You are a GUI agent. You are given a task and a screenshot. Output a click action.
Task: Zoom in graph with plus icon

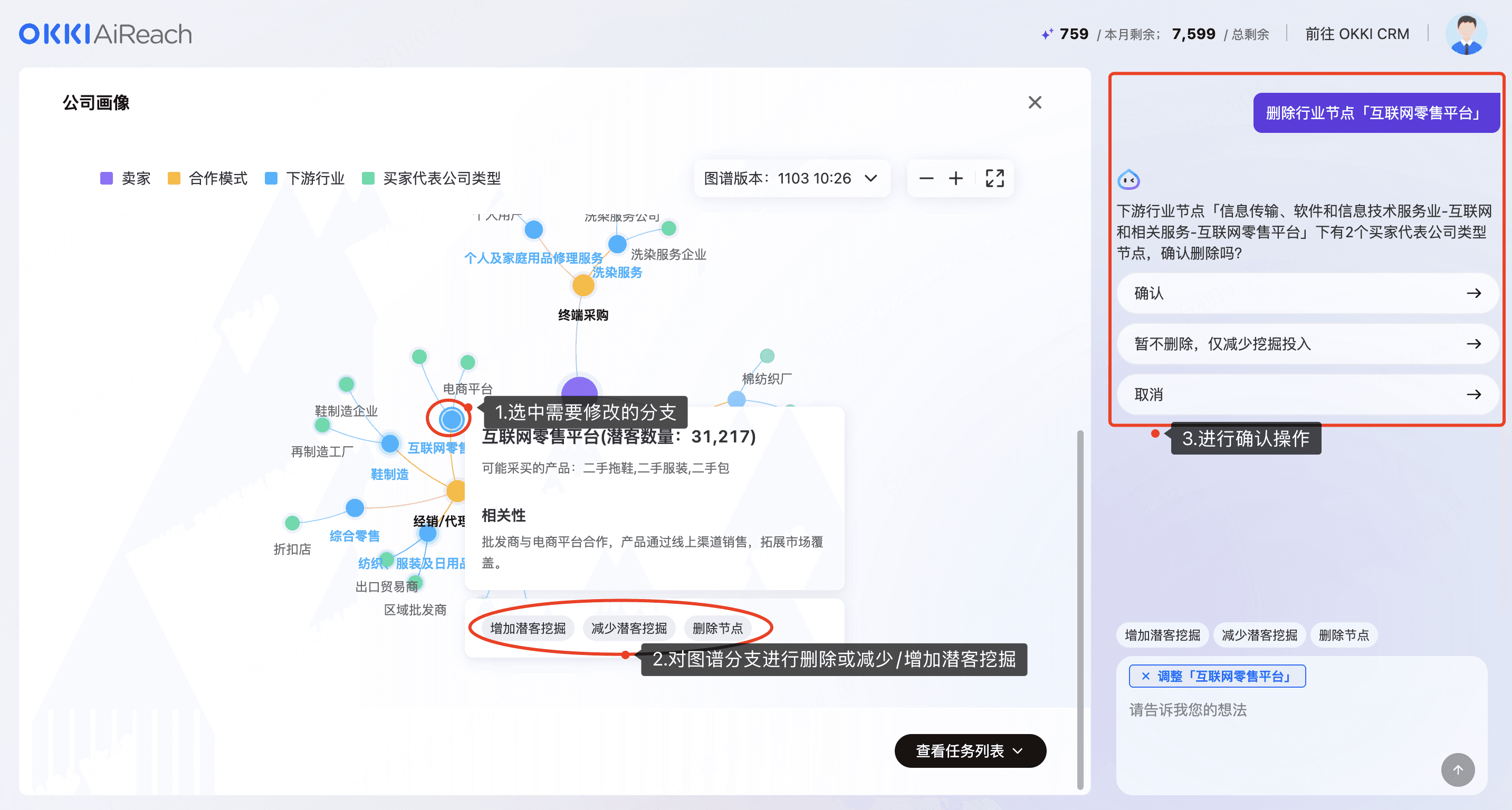[x=955, y=178]
